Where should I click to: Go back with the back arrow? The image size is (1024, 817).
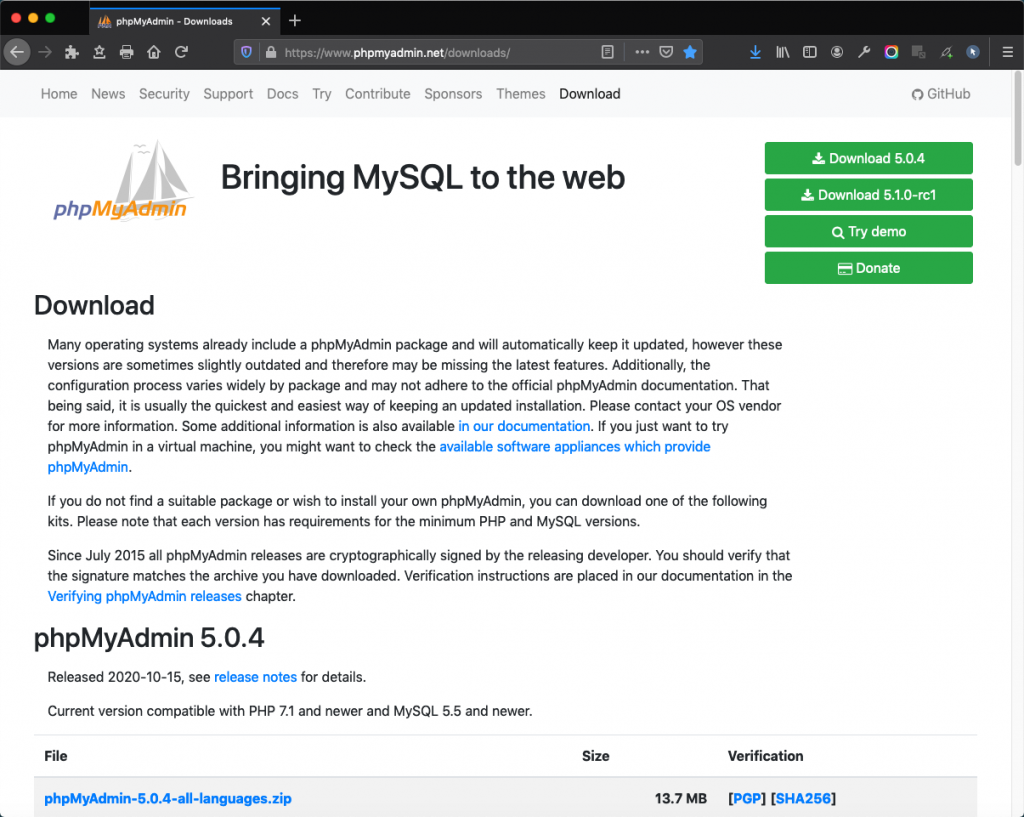[x=17, y=52]
